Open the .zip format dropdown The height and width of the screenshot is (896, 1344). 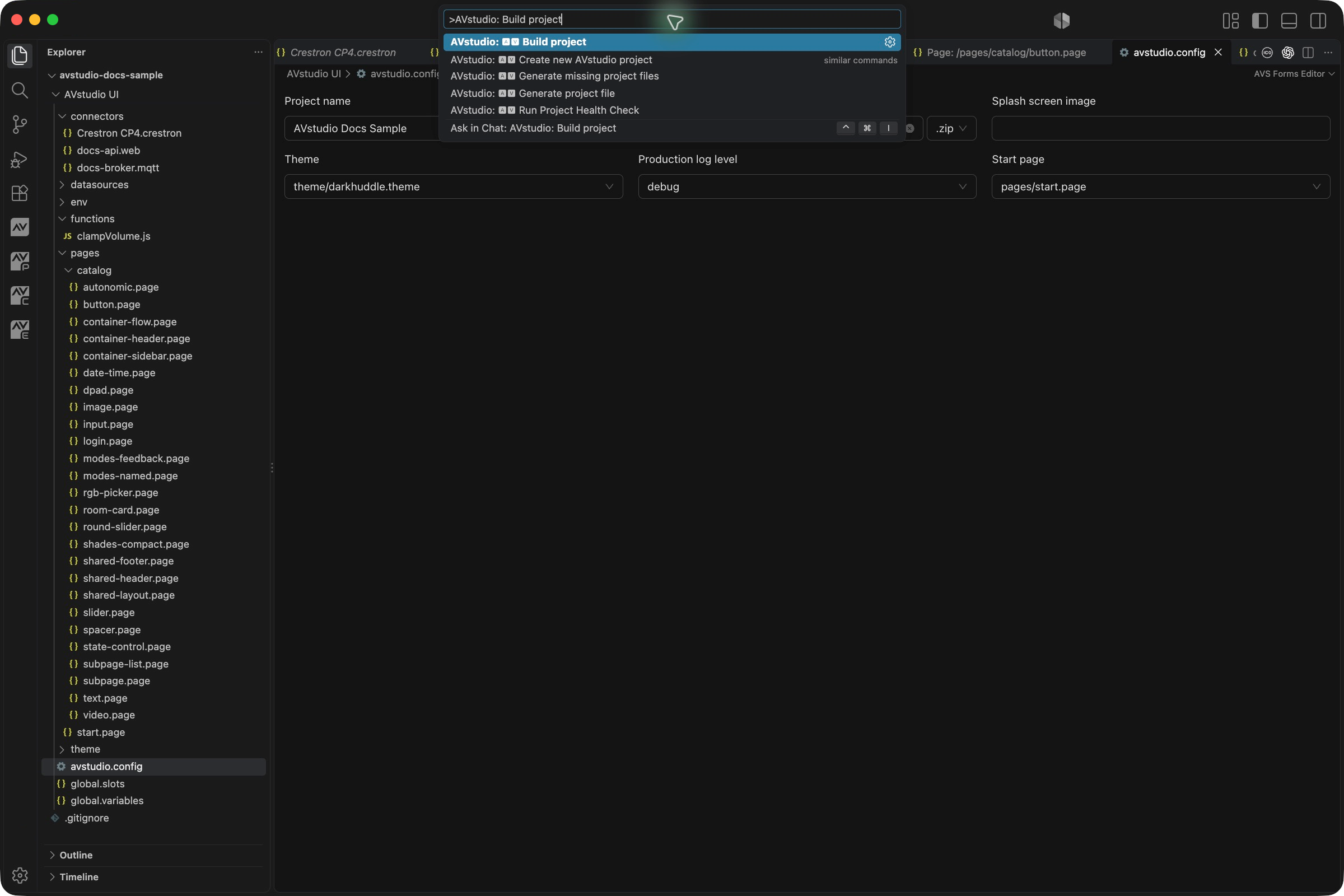[951, 129]
